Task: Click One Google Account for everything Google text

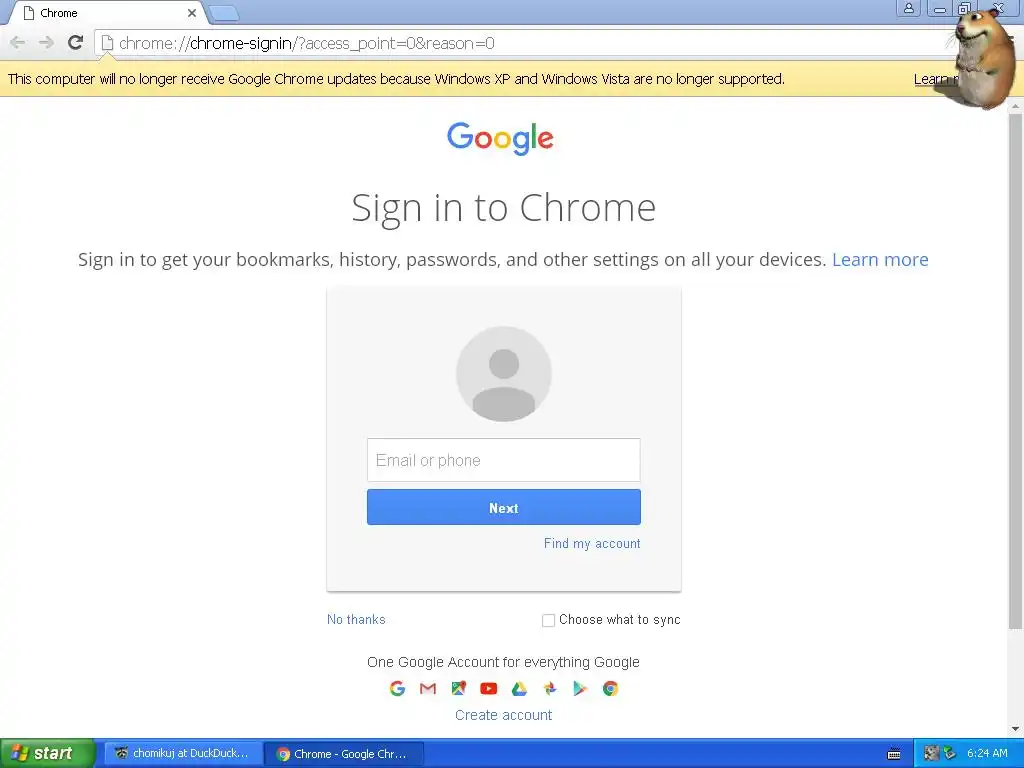Action: coord(504,662)
